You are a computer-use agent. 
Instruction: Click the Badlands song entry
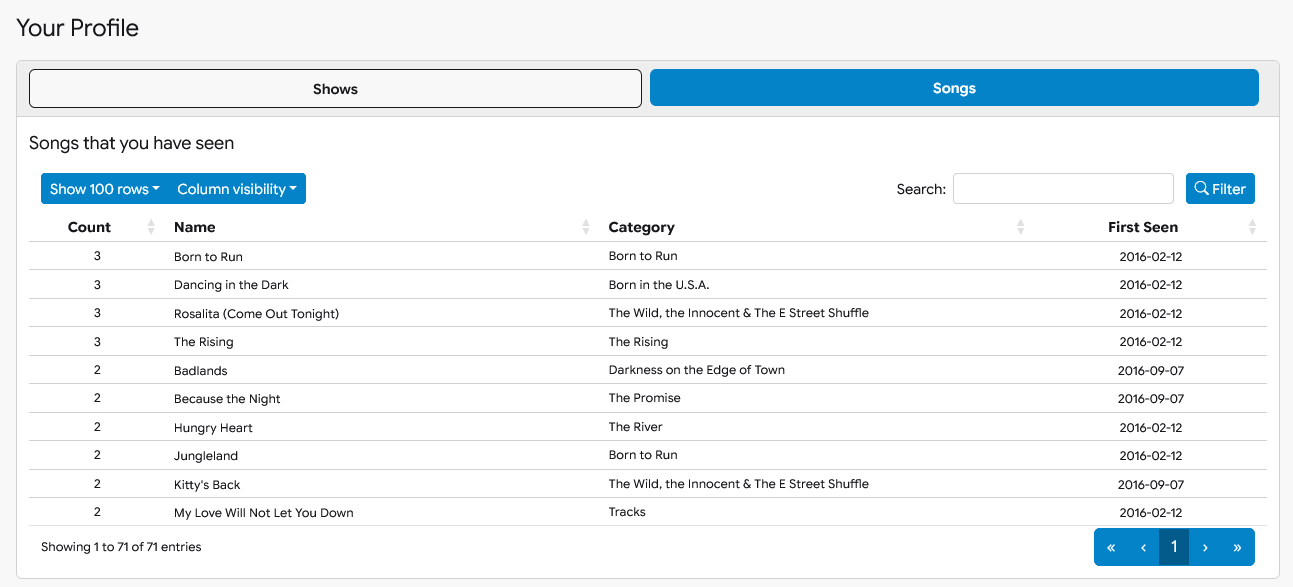pos(201,371)
